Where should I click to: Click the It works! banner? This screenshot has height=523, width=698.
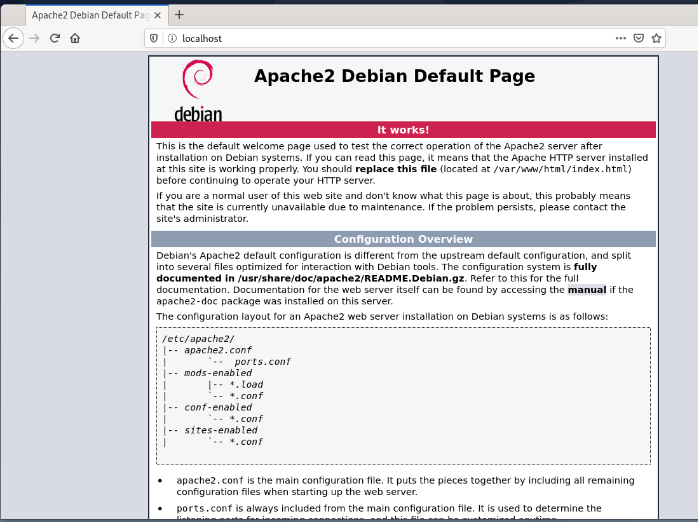[403, 130]
